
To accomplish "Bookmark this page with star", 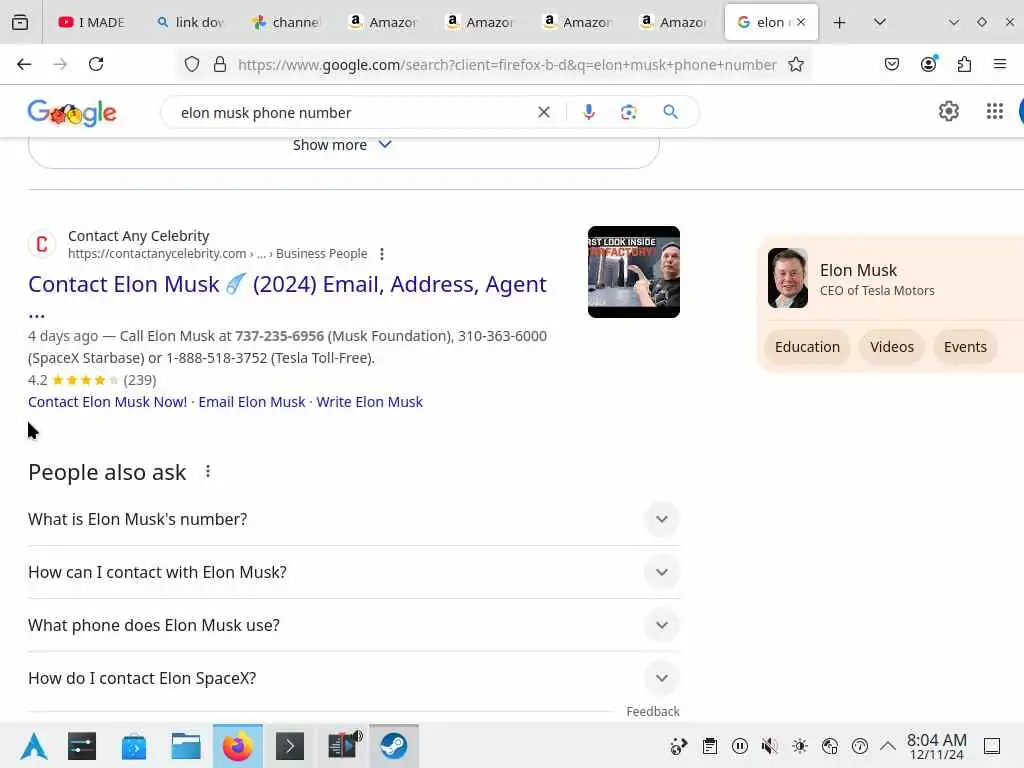I will coord(795,64).
